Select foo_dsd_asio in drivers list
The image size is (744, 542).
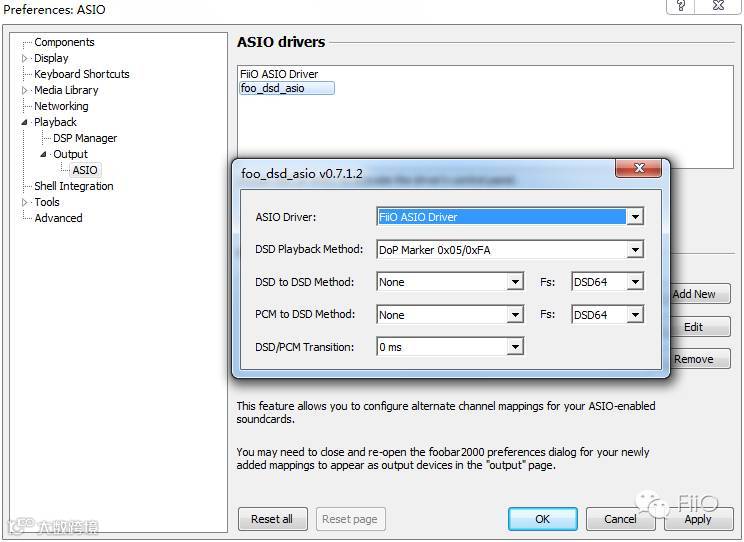(x=287, y=88)
